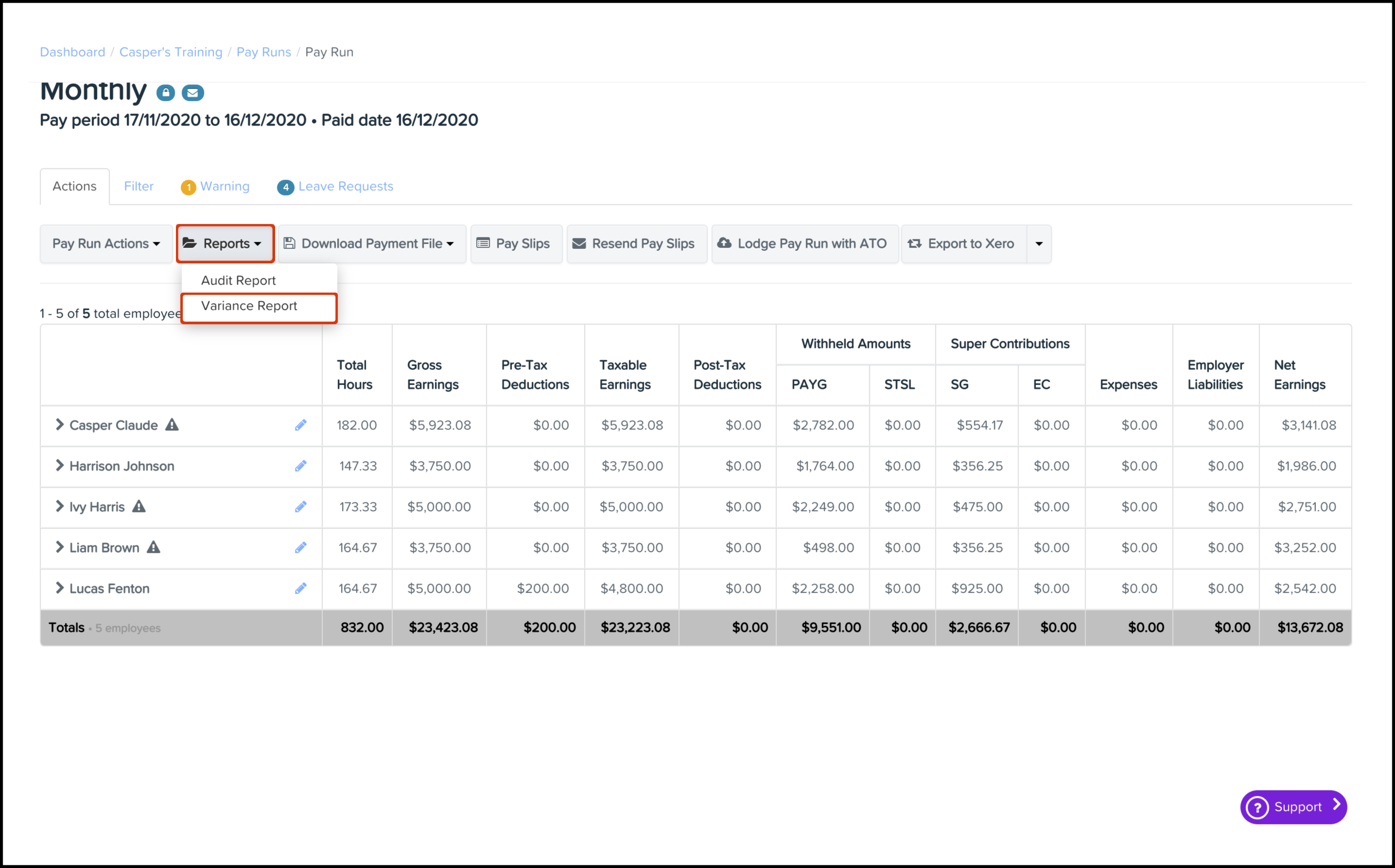Switch to the Leave Requests tab
The height and width of the screenshot is (868, 1395).
coord(345,186)
